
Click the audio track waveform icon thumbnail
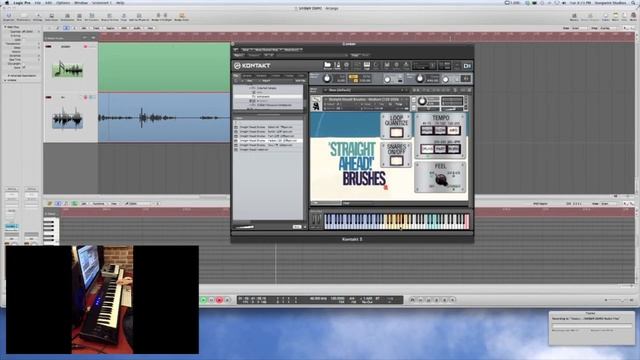(x=67, y=119)
